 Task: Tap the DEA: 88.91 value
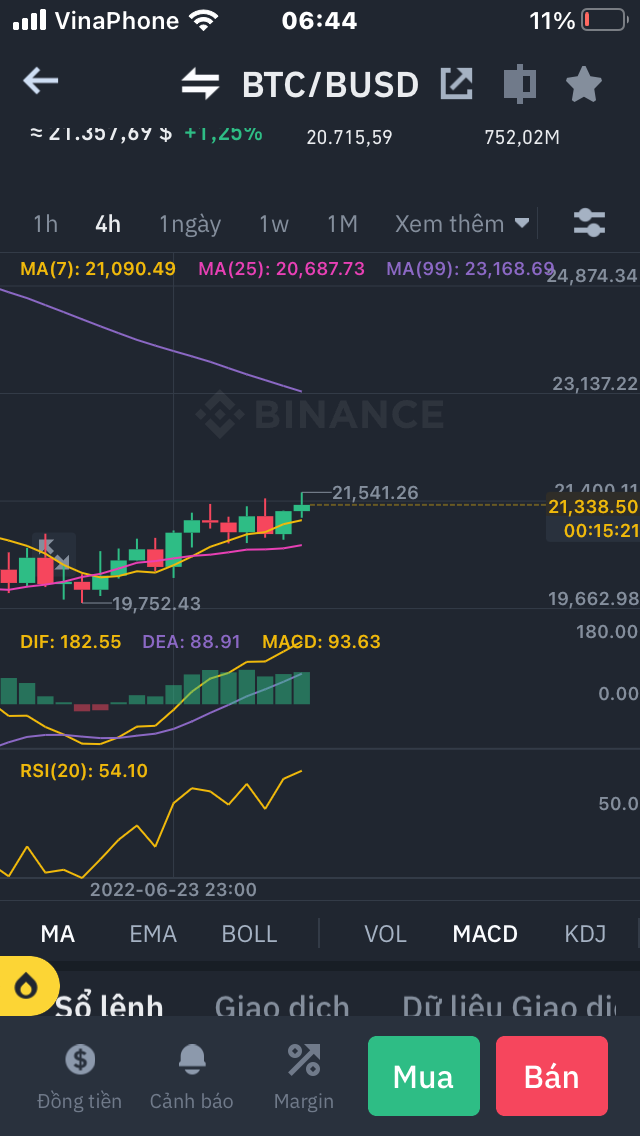pyautogui.click(x=191, y=641)
